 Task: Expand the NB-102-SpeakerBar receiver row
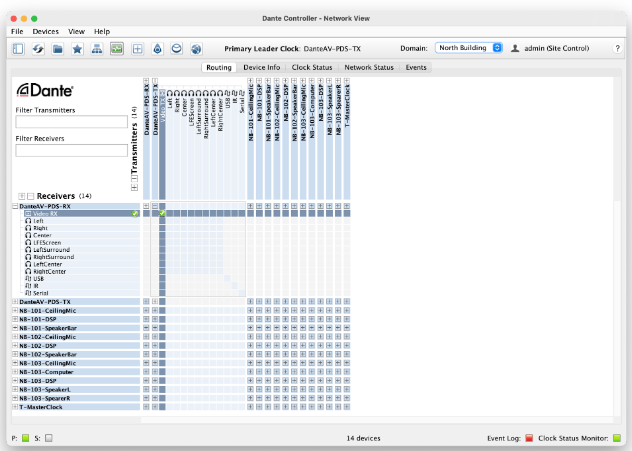click(15, 354)
